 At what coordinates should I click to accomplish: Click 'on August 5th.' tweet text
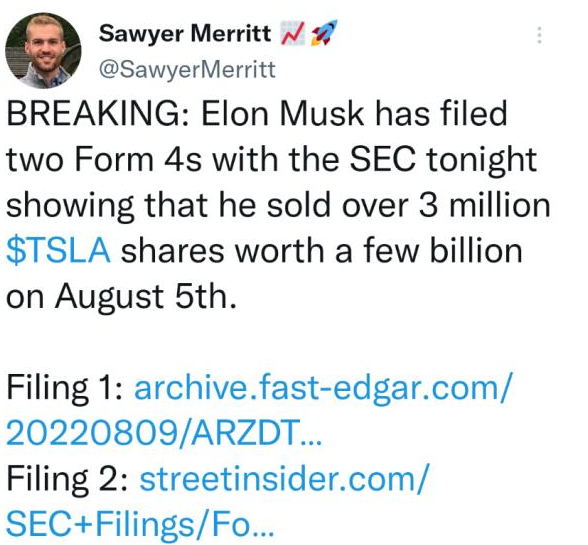tap(122, 296)
